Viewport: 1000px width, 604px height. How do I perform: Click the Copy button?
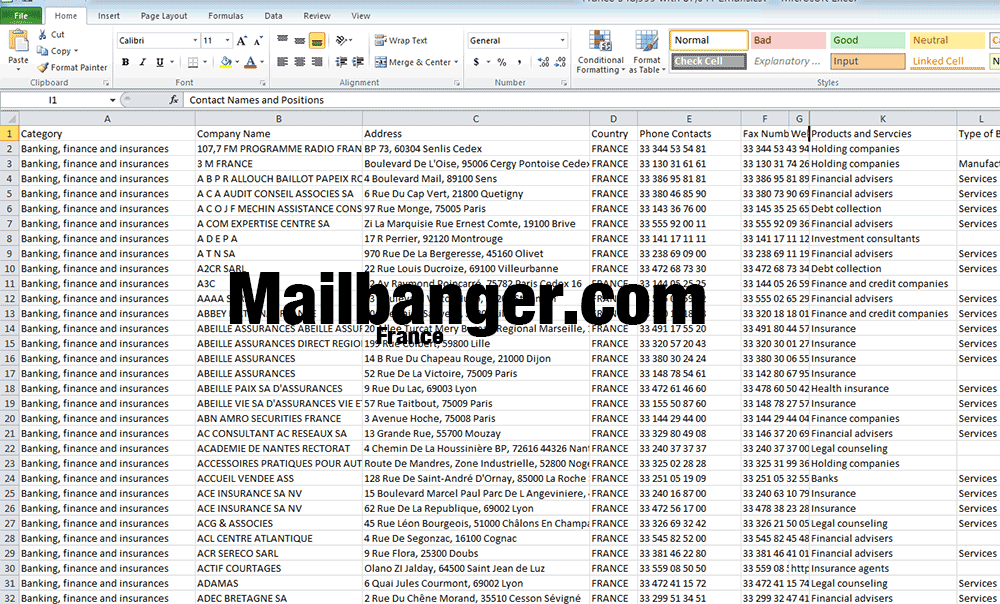pyautogui.click(x=53, y=51)
